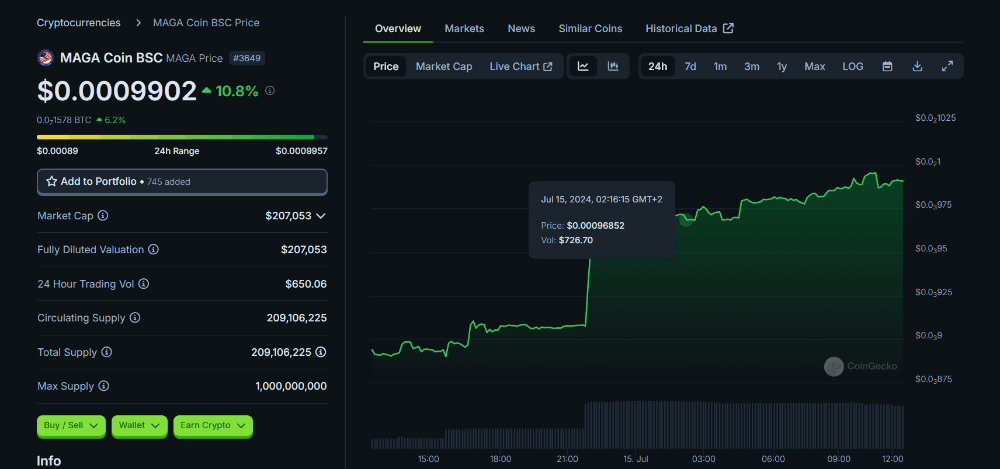Switch chart to Market Cap mode
This screenshot has height=469, width=1000.
point(444,66)
